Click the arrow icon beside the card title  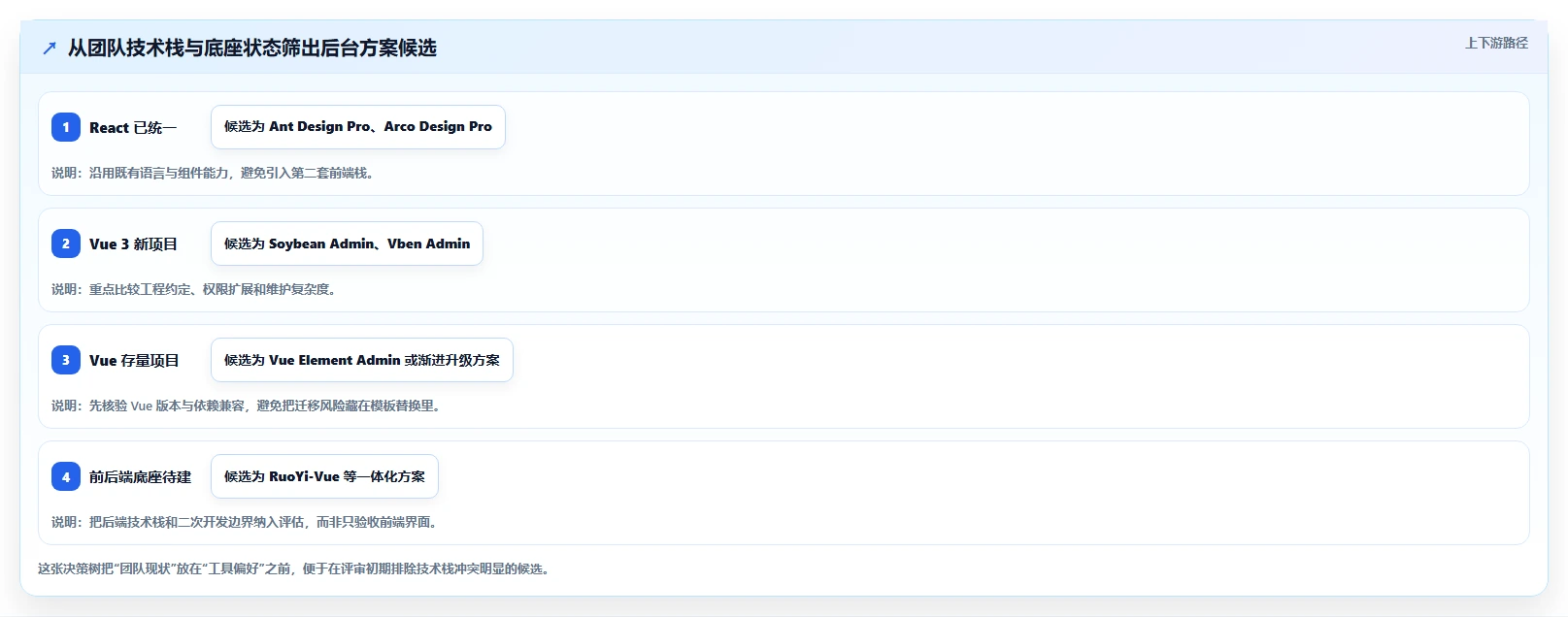[x=50, y=49]
